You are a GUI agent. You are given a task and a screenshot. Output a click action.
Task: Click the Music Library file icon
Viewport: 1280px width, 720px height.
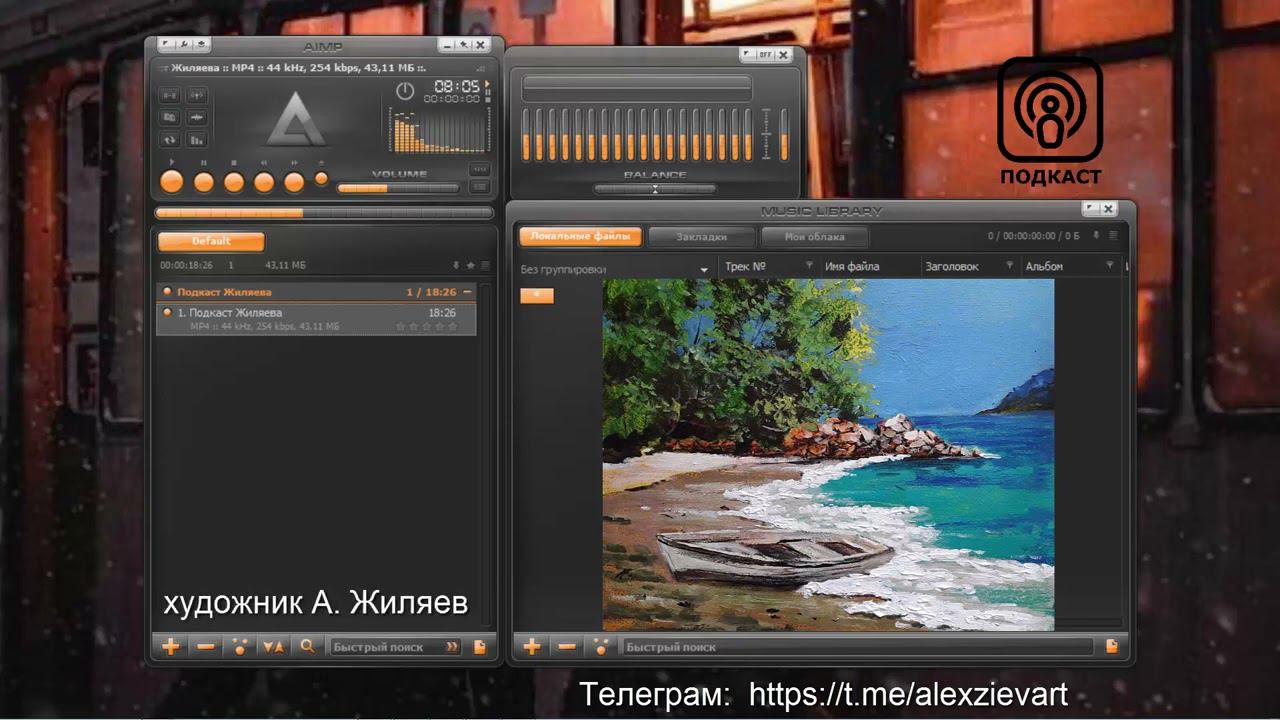click(1112, 647)
